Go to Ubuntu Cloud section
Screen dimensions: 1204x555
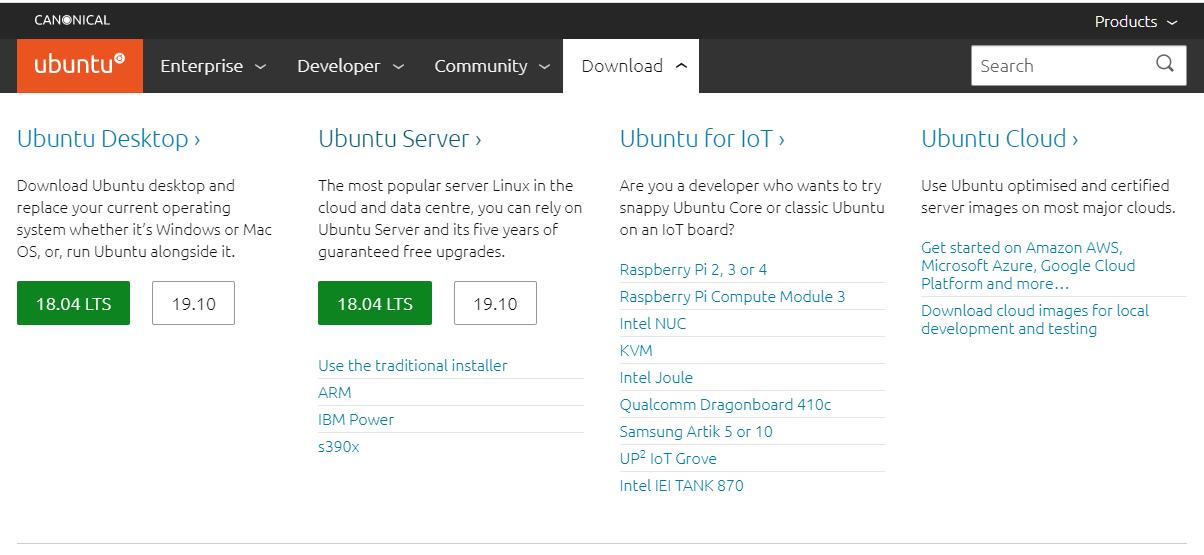pos(999,139)
